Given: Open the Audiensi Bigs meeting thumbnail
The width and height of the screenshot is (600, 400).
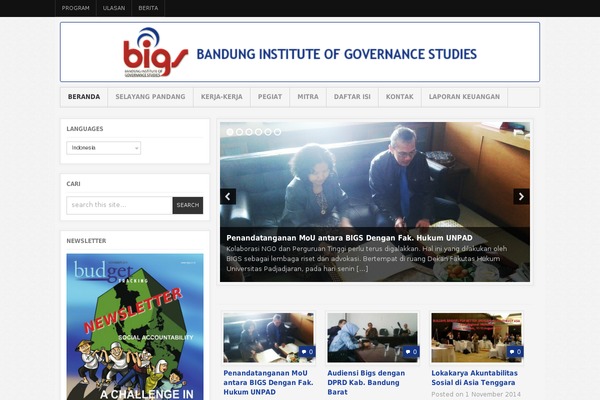Looking at the screenshot, I should 373,337.
